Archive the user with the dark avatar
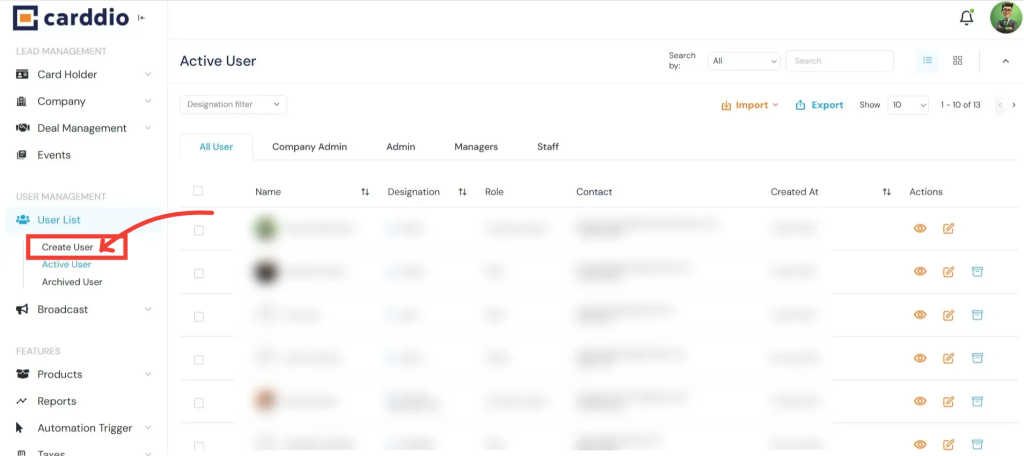 tap(977, 271)
